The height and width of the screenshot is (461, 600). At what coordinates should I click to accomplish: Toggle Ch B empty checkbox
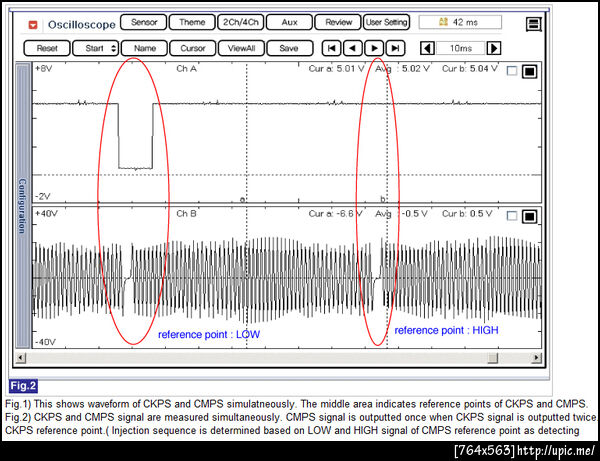512,216
